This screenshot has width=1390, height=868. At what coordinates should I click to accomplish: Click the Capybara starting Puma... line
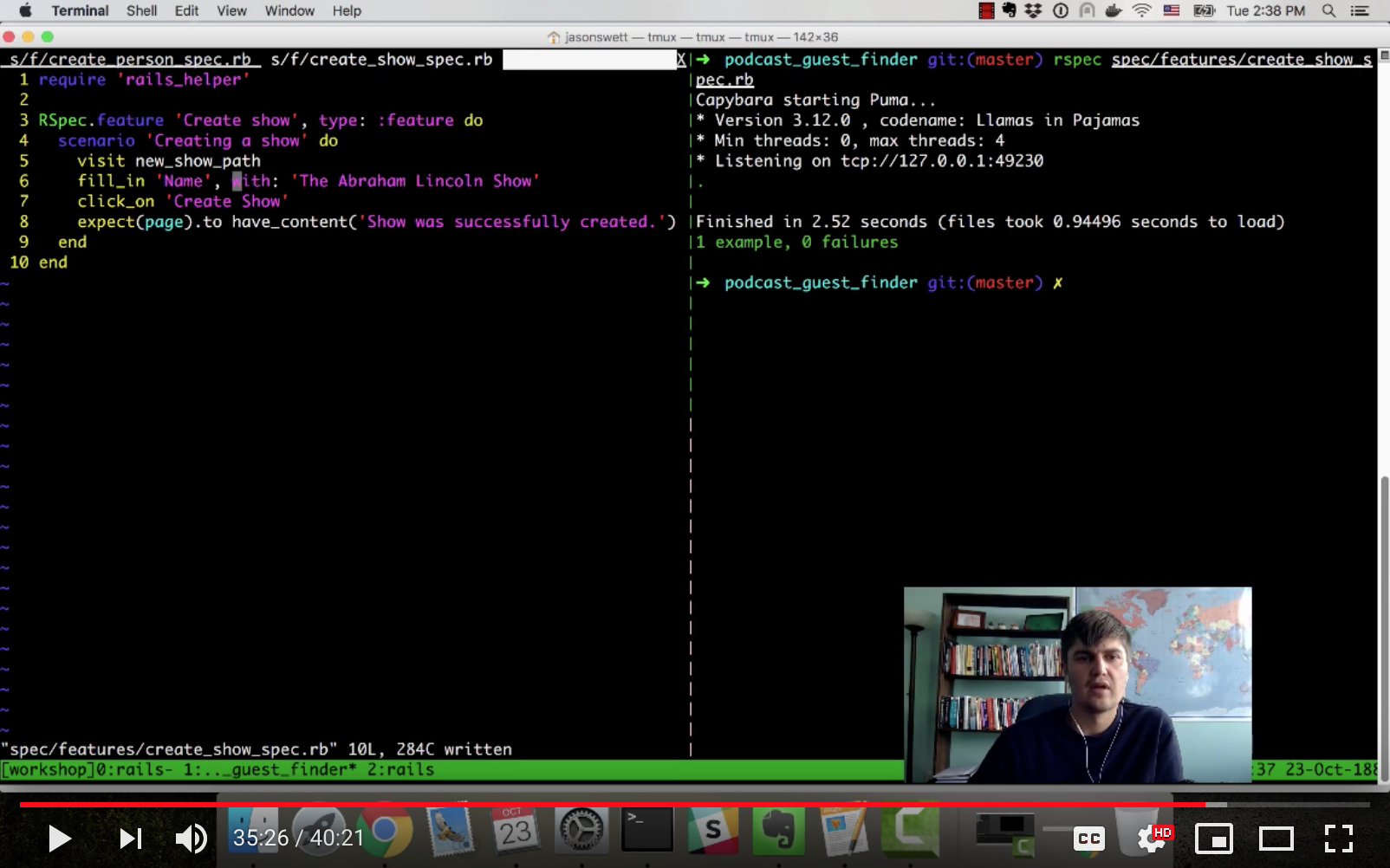pyautogui.click(x=815, y=100)
